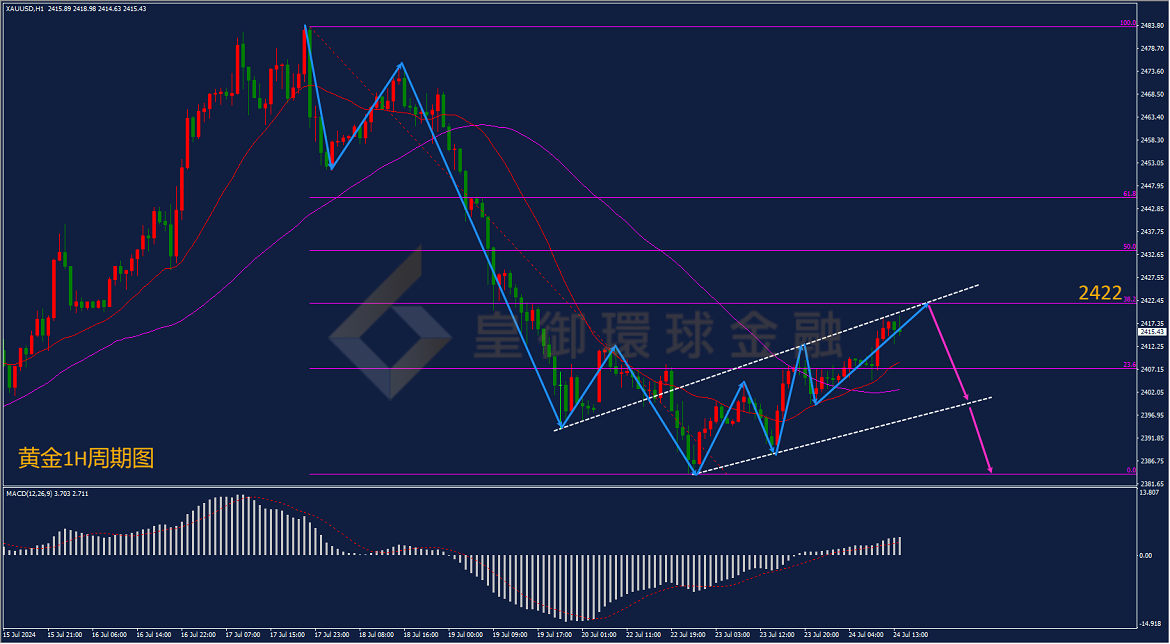Click the 0.0 Fibonacci level label
Viewport: 1170px width, 644px height.
pyautogui.click(x=1131, y=470)
